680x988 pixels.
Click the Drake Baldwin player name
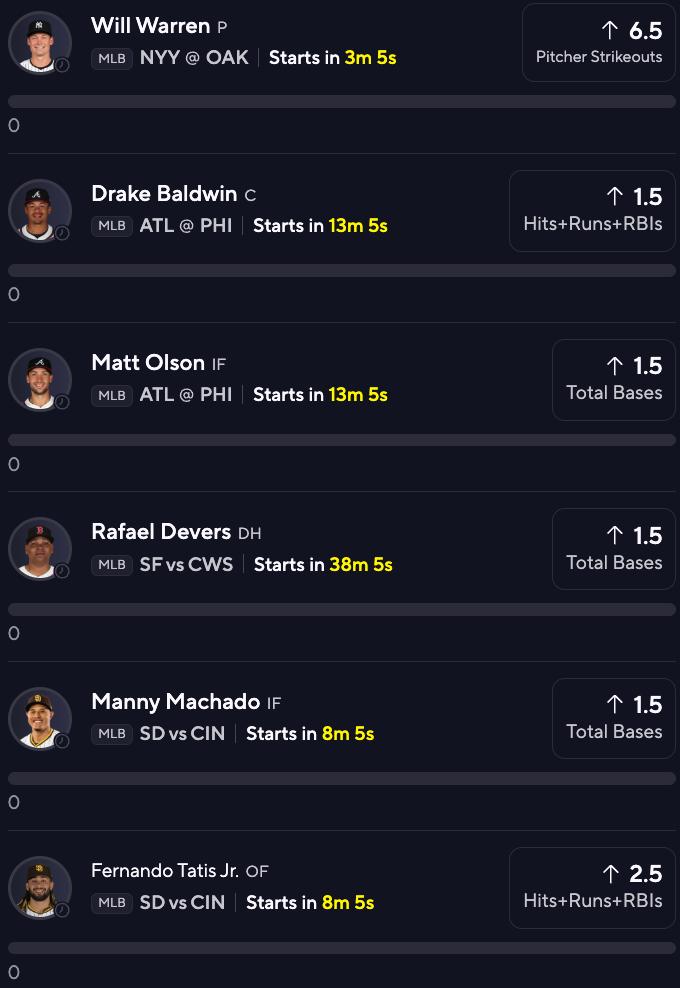[164, 194]
